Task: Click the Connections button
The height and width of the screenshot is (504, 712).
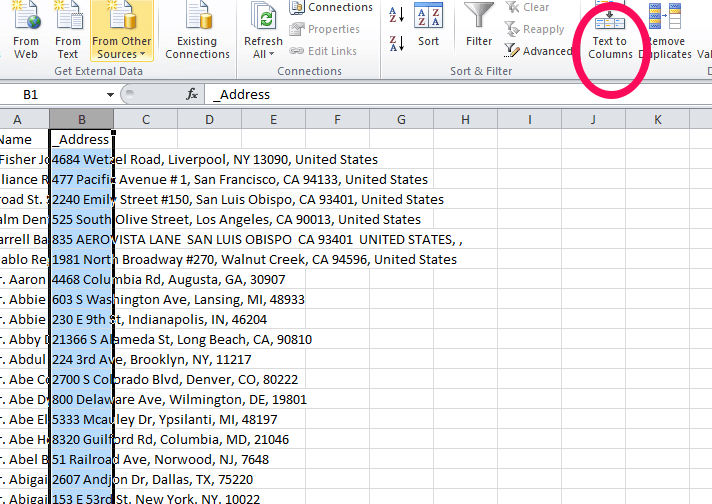Action: pyautogui.click(x=331, y=7)
